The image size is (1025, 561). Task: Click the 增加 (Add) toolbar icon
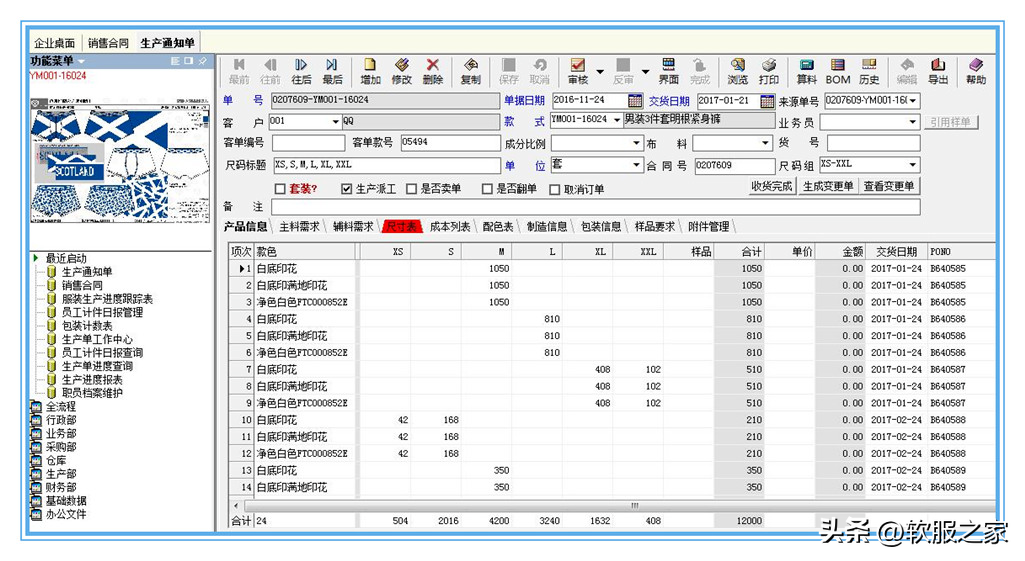(x=370, y=71)
